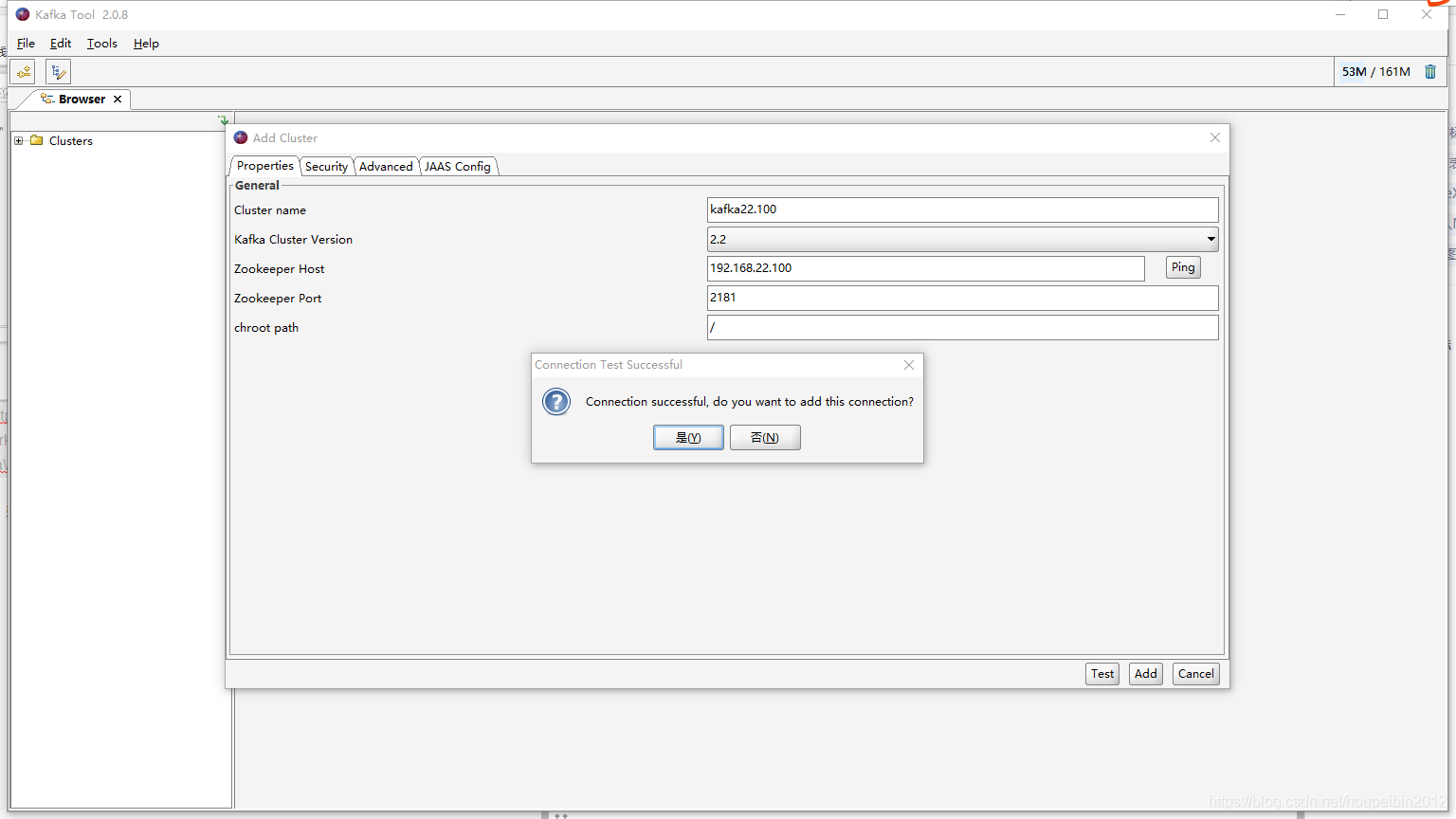Screen dimensions: 1456x819
Task: Click the Zookeeper Host input field
Action: [x=926, y=268]
